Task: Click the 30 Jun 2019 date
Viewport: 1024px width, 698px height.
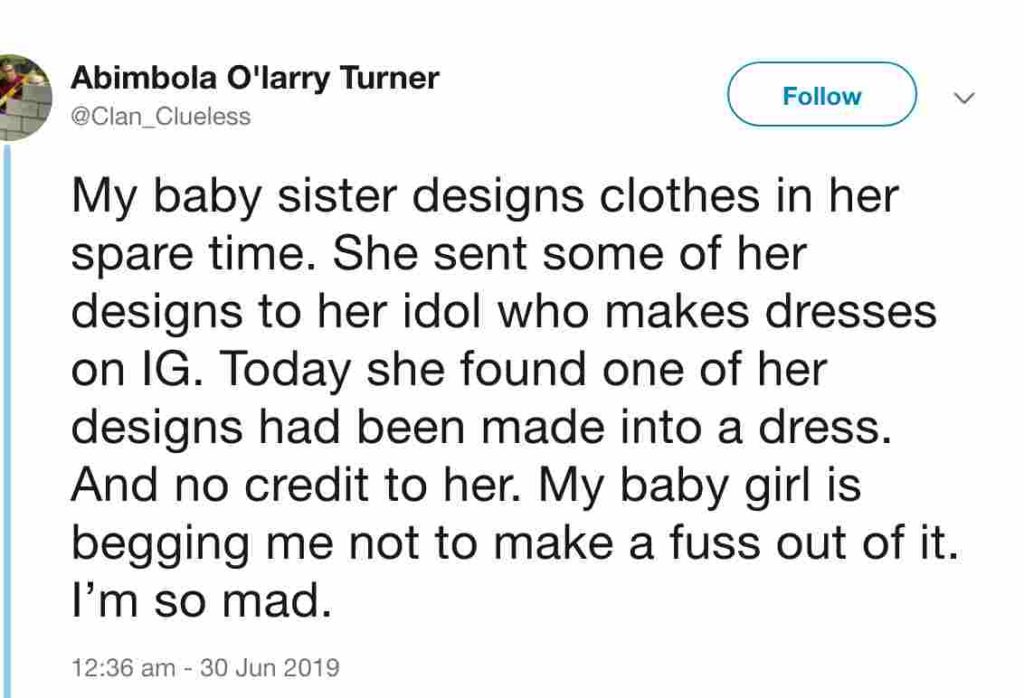Action: point(270,667)
